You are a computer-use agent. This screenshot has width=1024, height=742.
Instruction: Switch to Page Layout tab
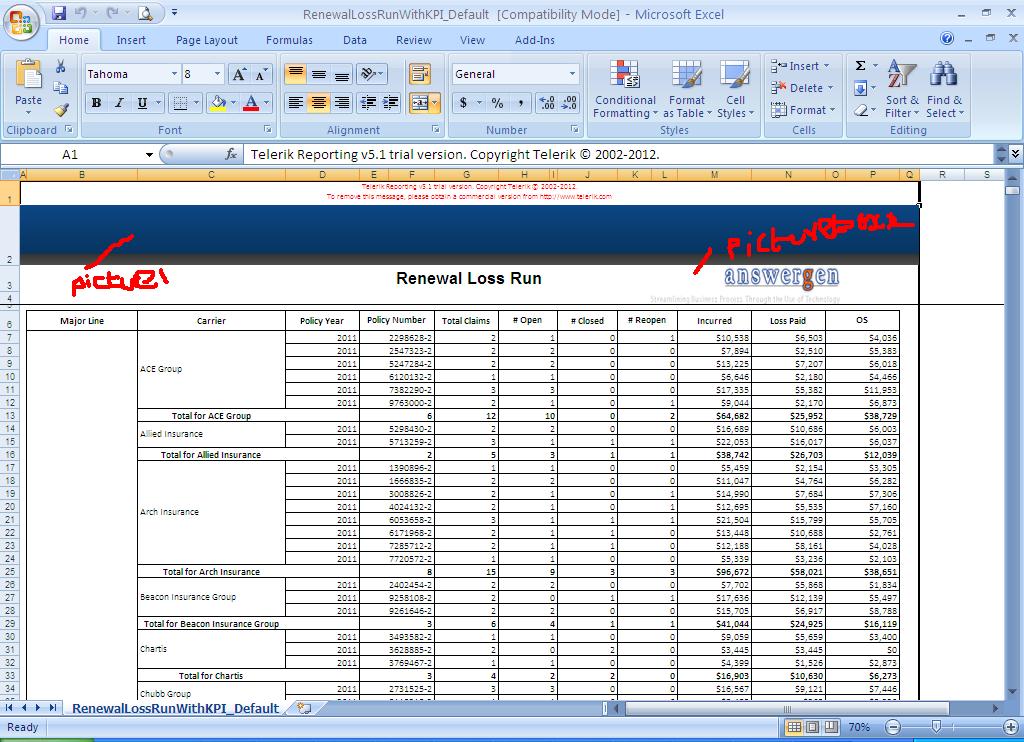coord(206,40)
